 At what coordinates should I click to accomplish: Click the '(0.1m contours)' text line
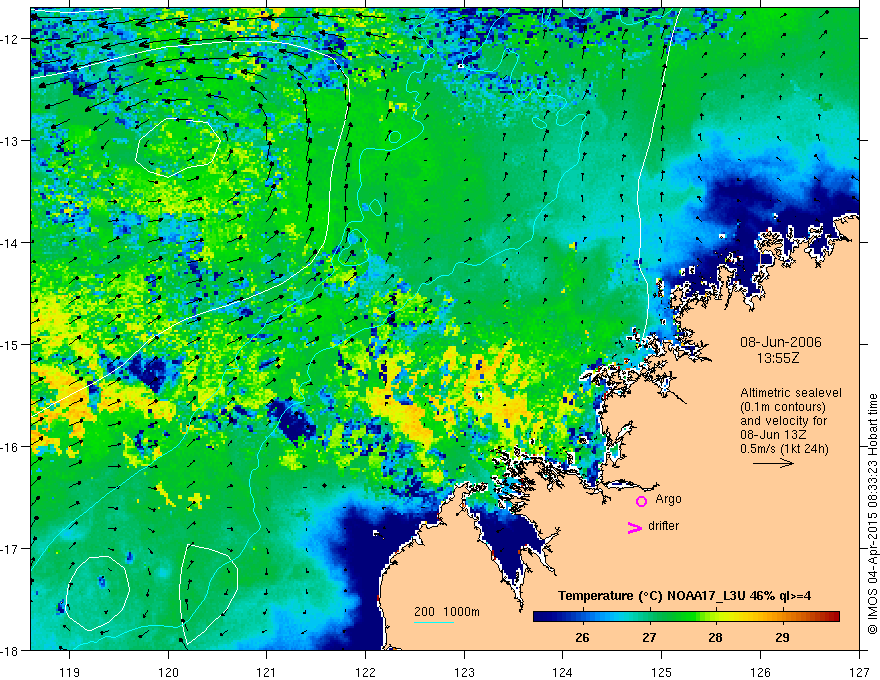(782, 407)
